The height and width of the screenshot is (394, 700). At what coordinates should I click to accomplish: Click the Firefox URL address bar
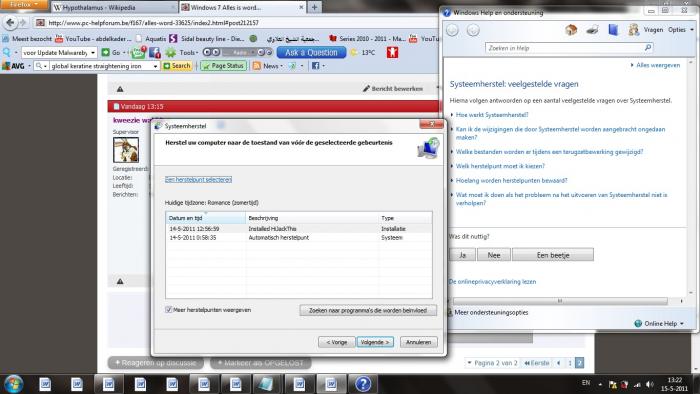(237, 22)
